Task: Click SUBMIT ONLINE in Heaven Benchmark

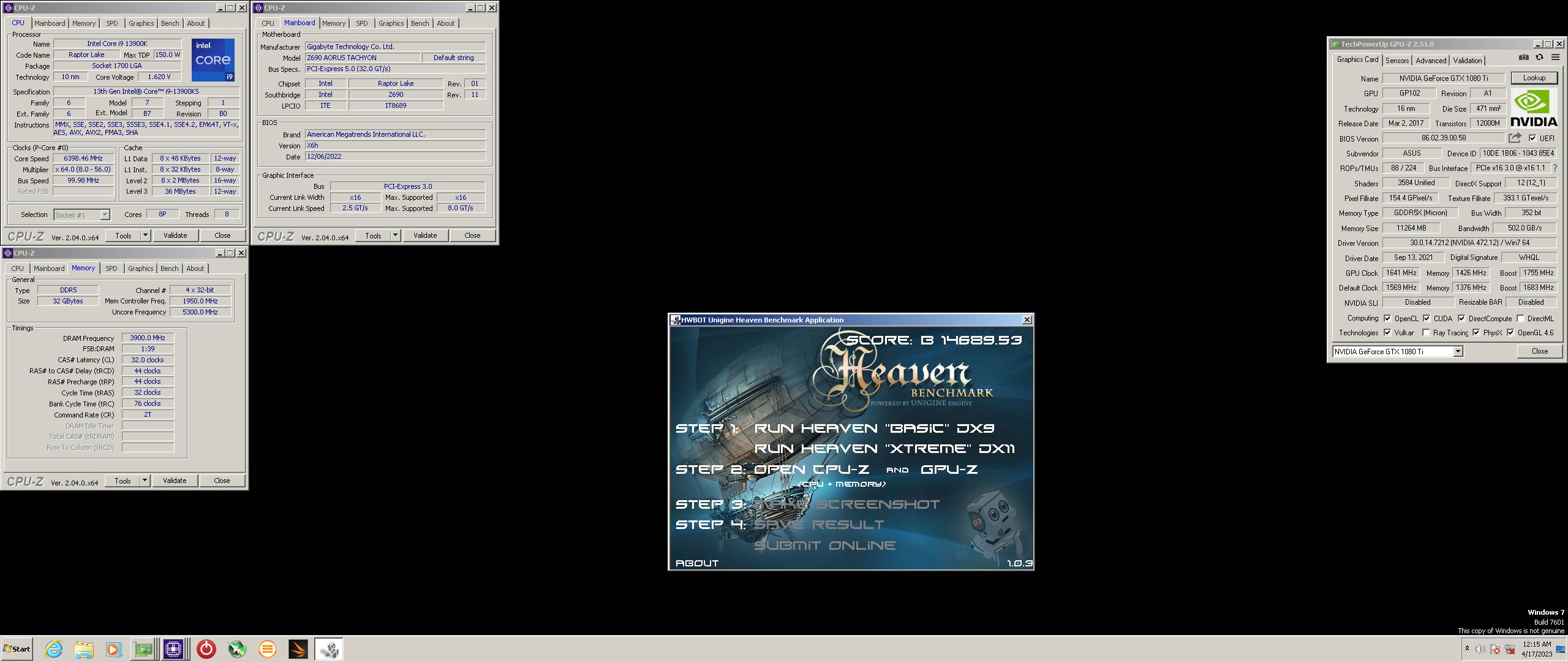Action: pos(824,546)
